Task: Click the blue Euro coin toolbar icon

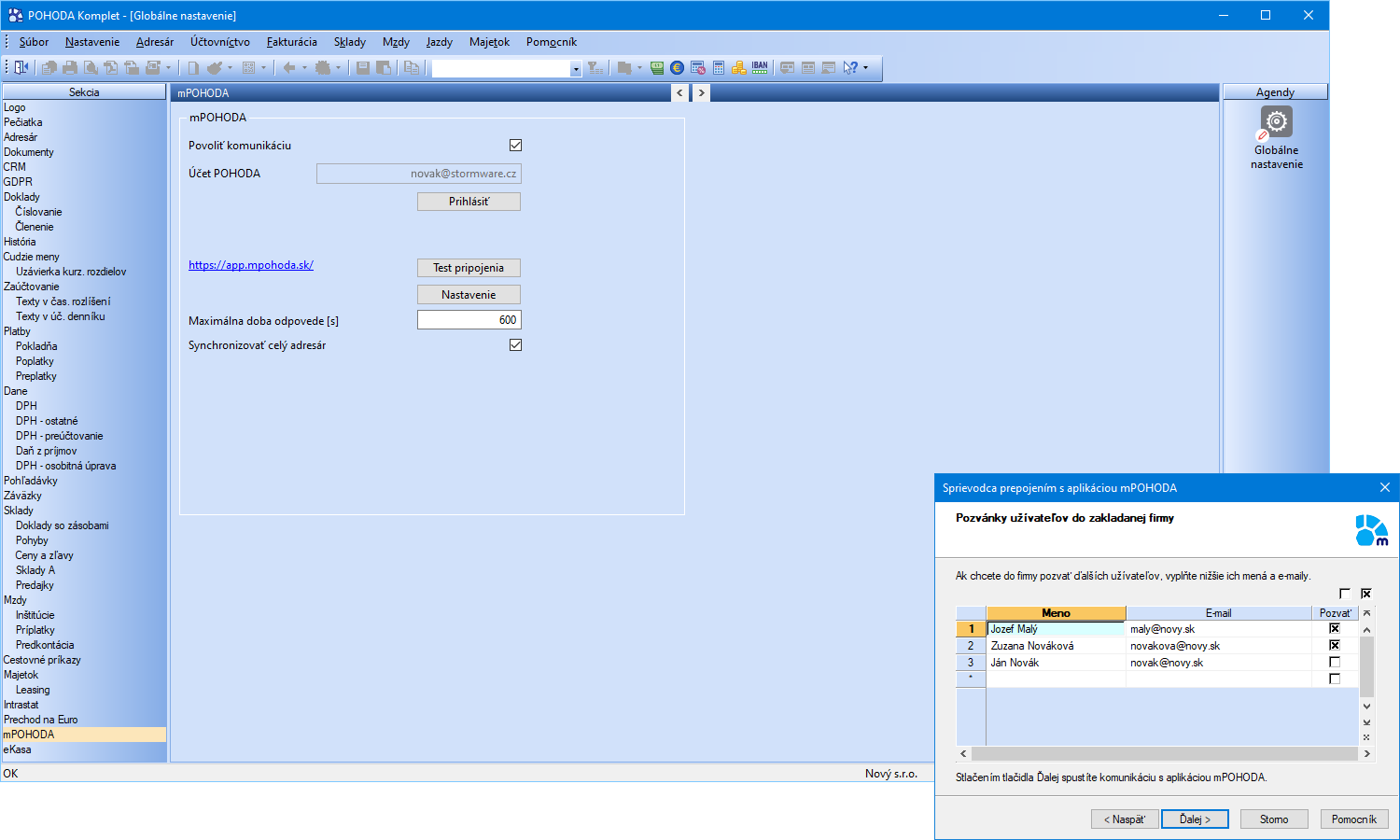Action: tap(677, 67)
